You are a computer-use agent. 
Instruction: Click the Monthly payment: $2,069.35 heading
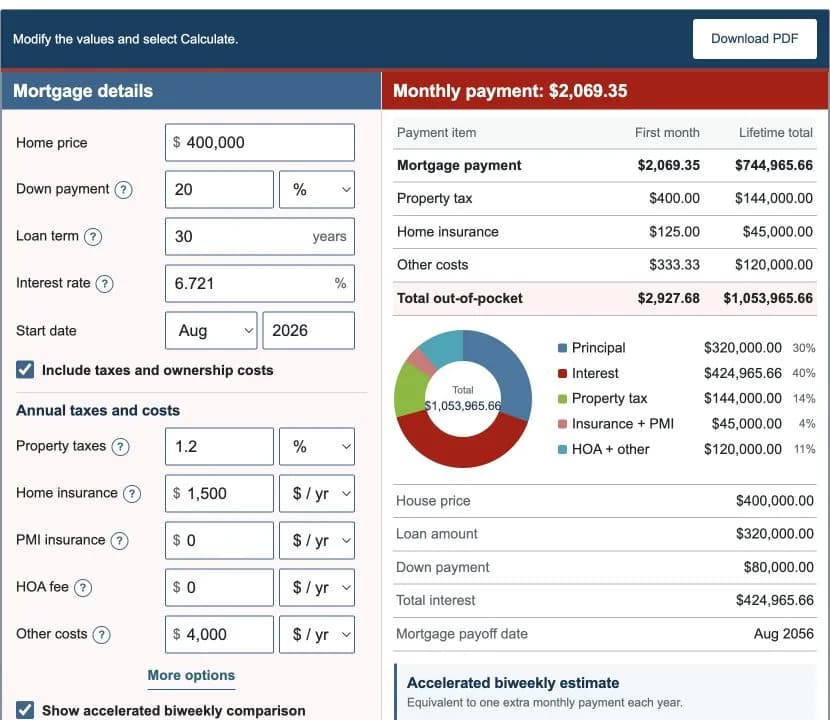pos(510,91)
